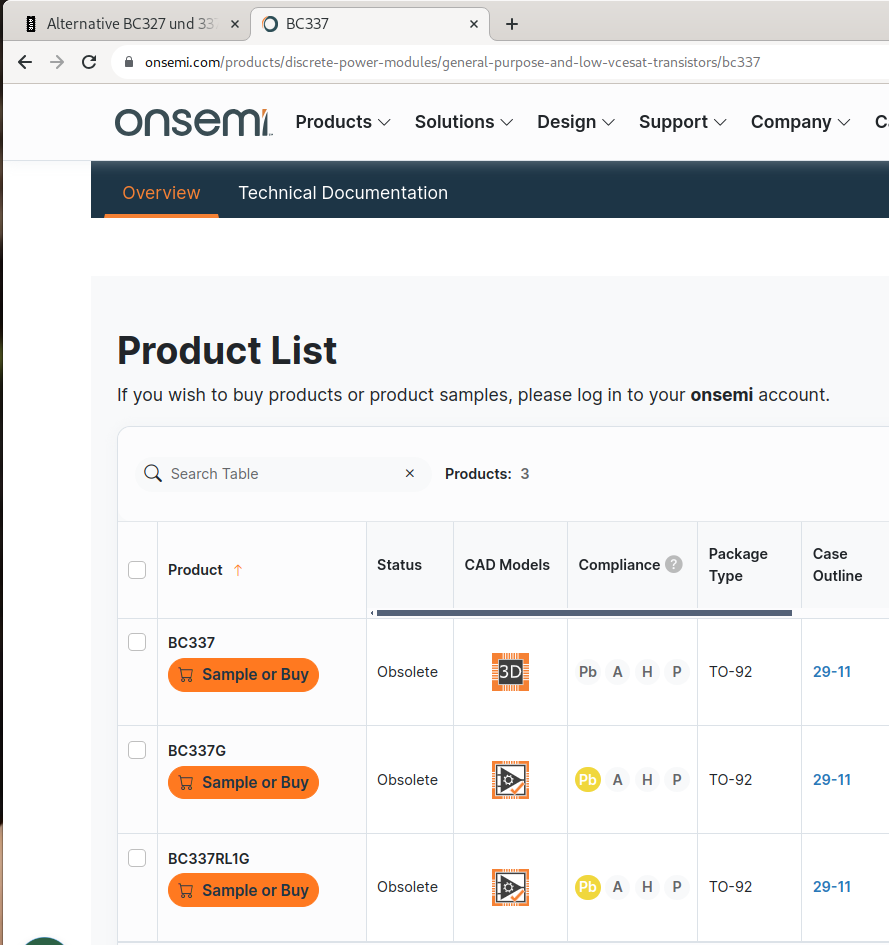Click the yellow Pb badge for BC337G
The image size is (889, 945).
(588, 780)
